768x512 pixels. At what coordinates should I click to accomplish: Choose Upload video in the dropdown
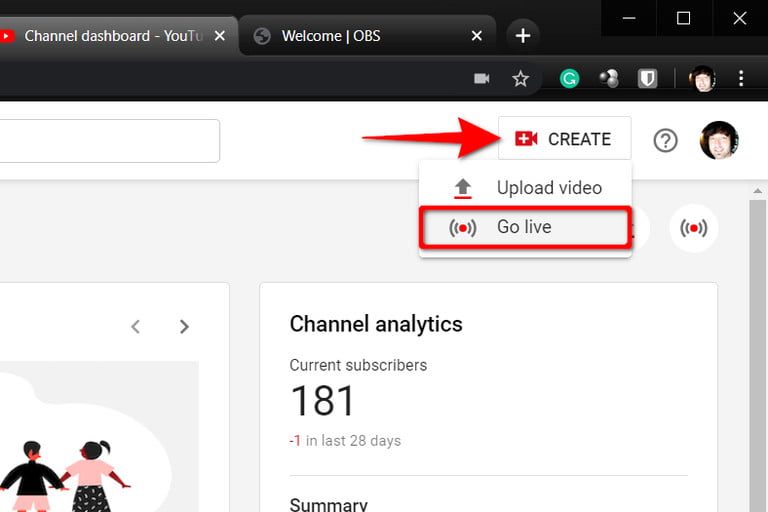[x=548, y=188]
